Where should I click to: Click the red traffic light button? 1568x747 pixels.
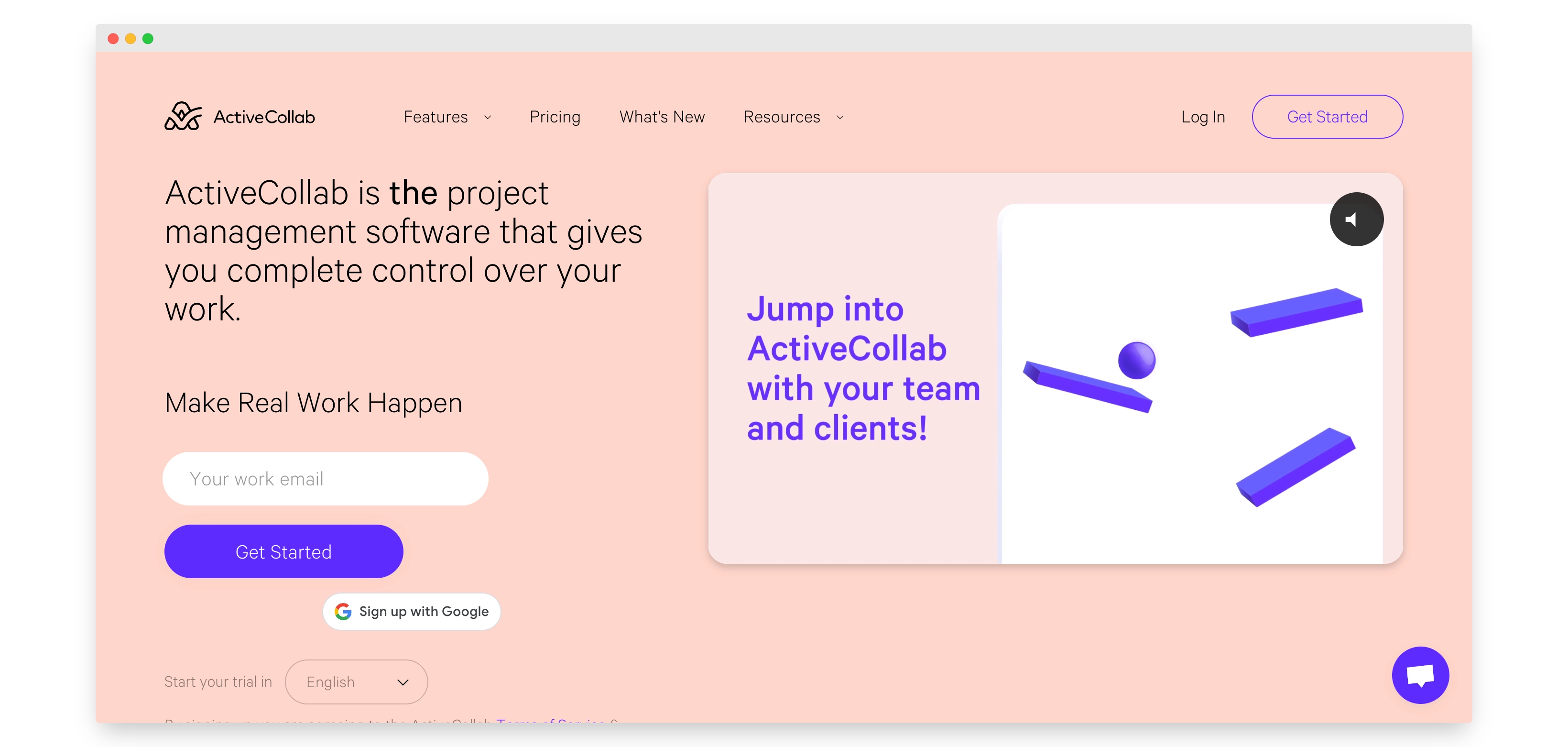click(x=114, y=38)
